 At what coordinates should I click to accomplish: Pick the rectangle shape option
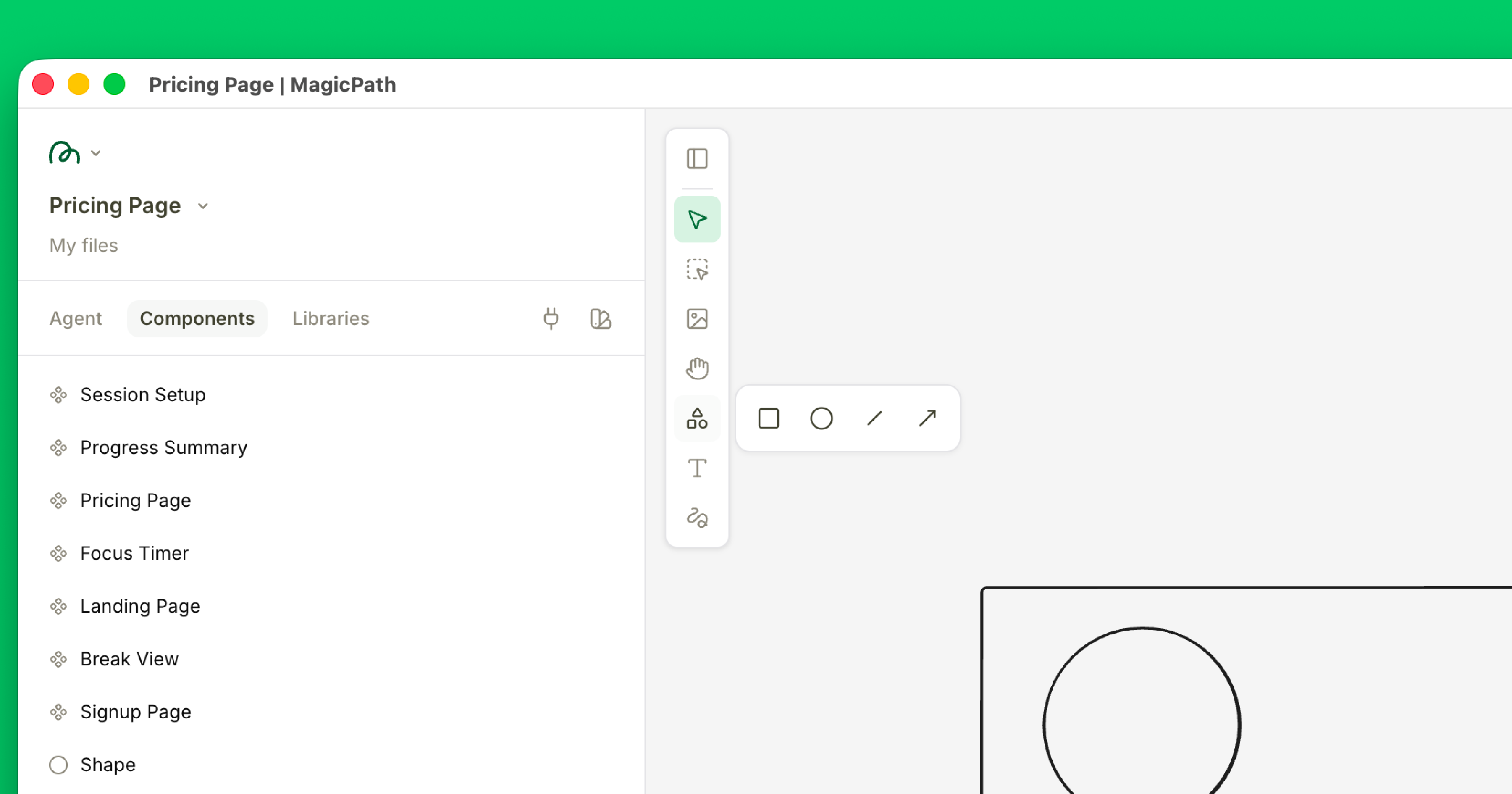768,419
